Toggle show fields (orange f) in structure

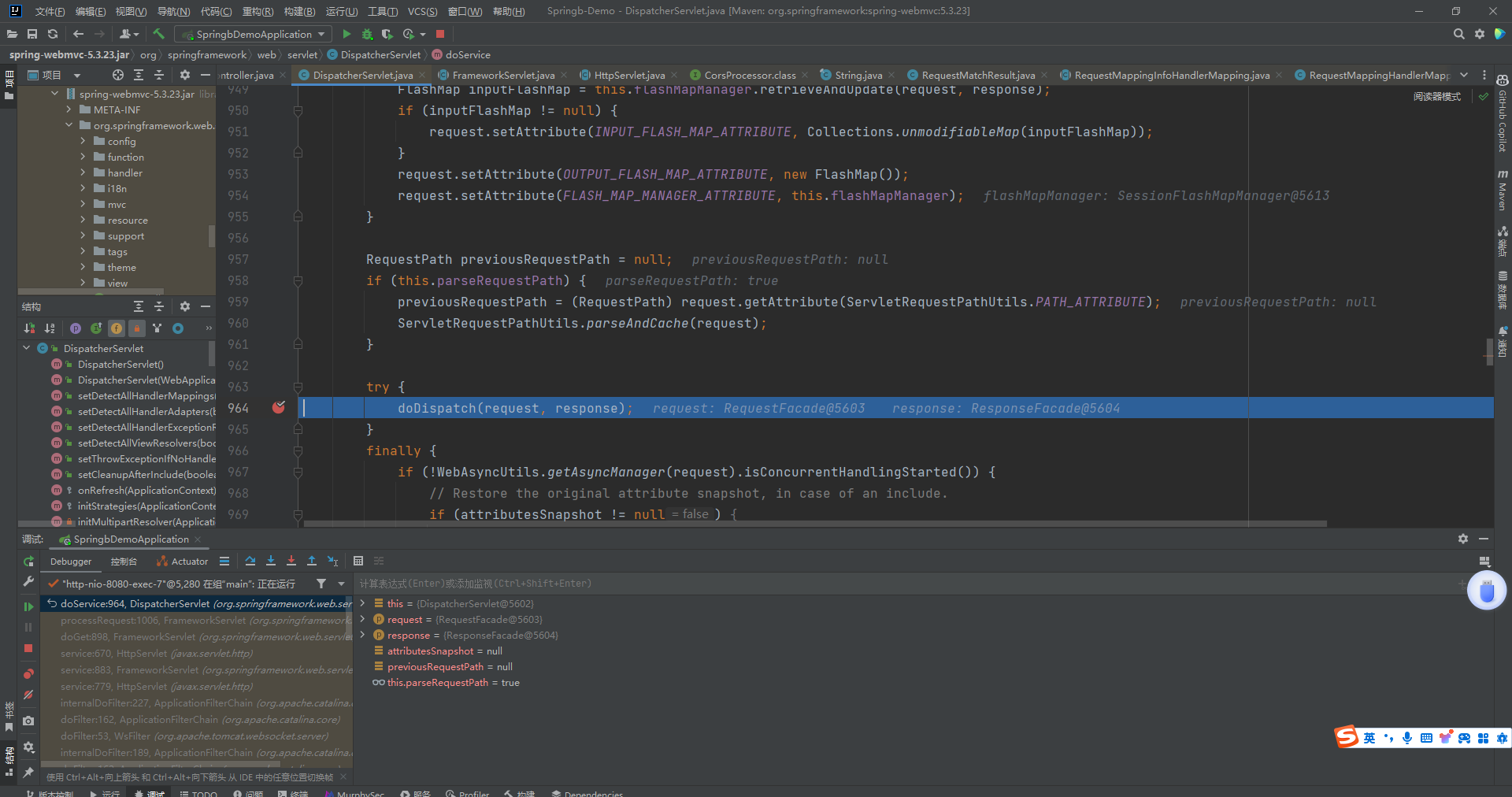pyautogui.click(x=117, y=328)
